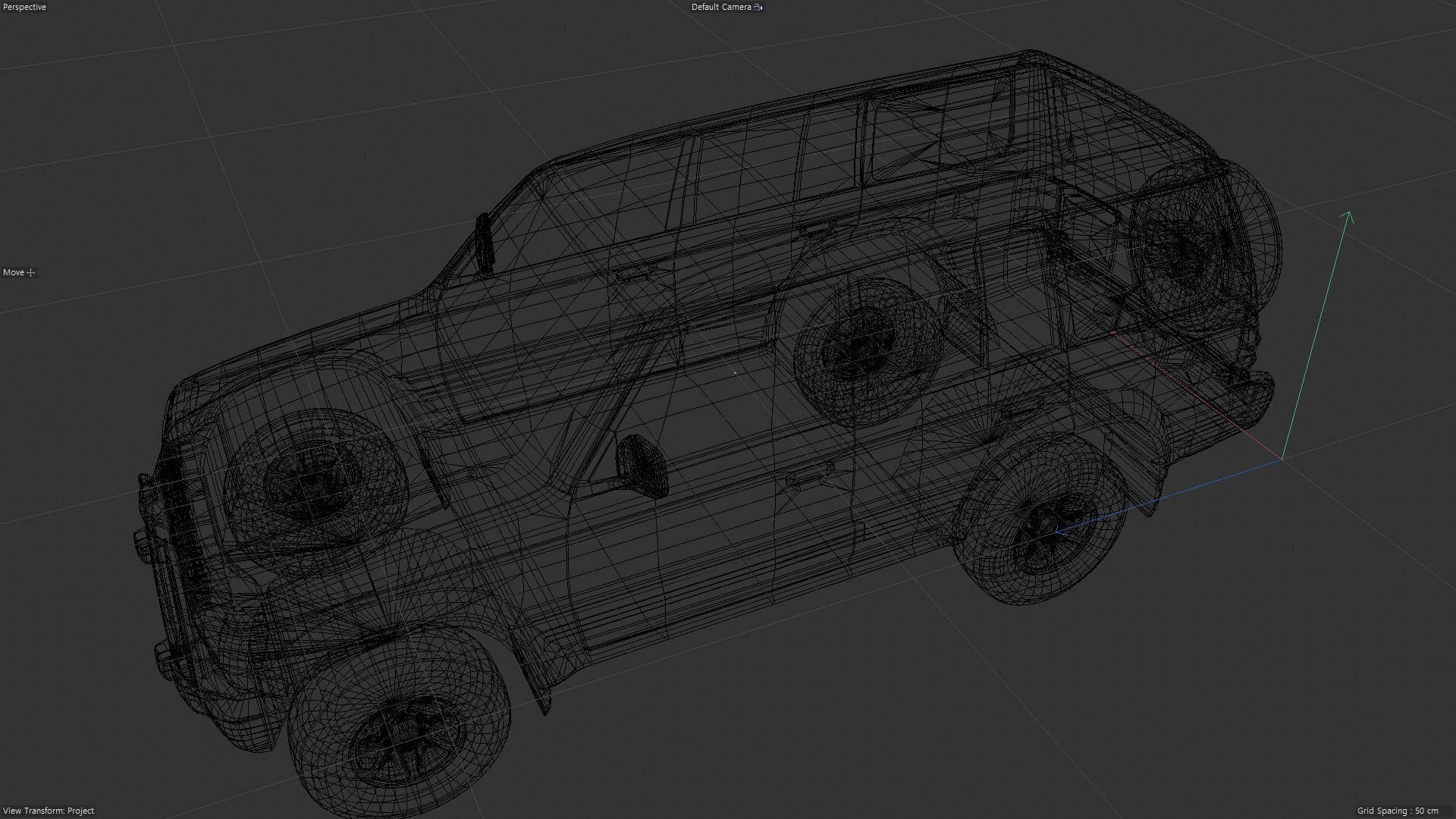Click the Move tool crosshair icon
Image resolution: width=1456 pixels, height=819 pixels.
pos(31,272)
